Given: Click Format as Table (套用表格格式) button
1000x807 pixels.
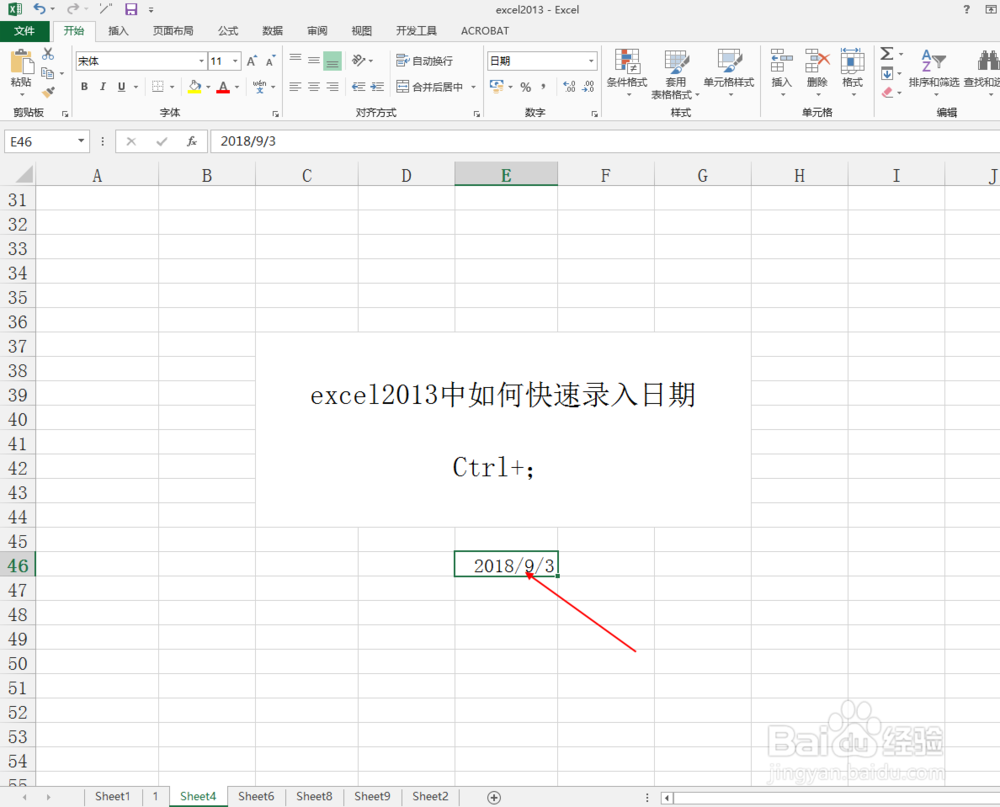Looking at the screenshot, I should click(x=675, y=75).
